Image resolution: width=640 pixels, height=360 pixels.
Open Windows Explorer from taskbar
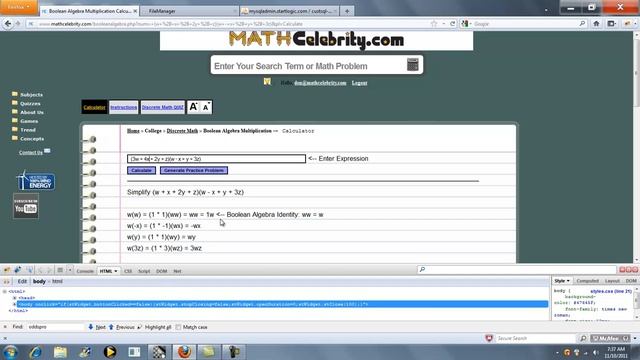(x=60, y=351)
